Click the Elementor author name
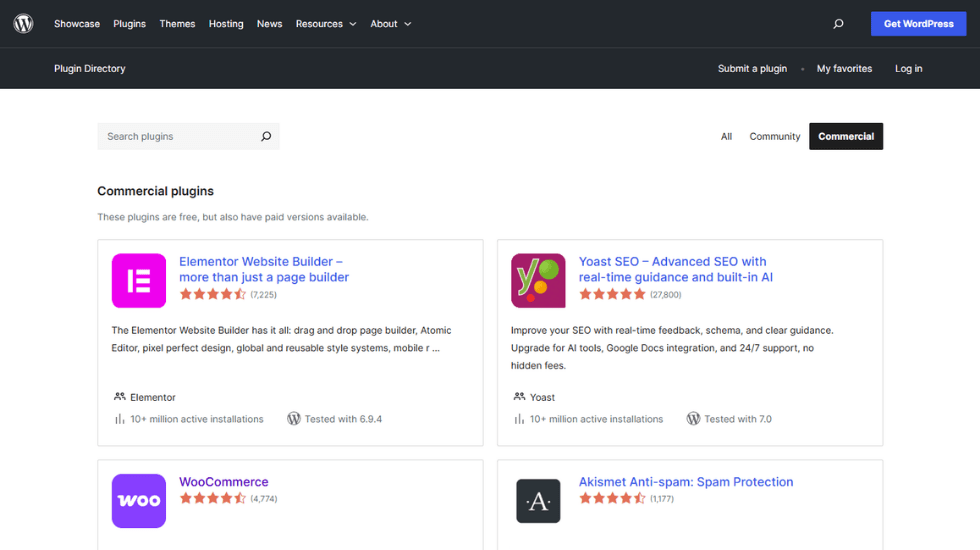Screen dimensions: 980x550 click(x=152, y=398)
